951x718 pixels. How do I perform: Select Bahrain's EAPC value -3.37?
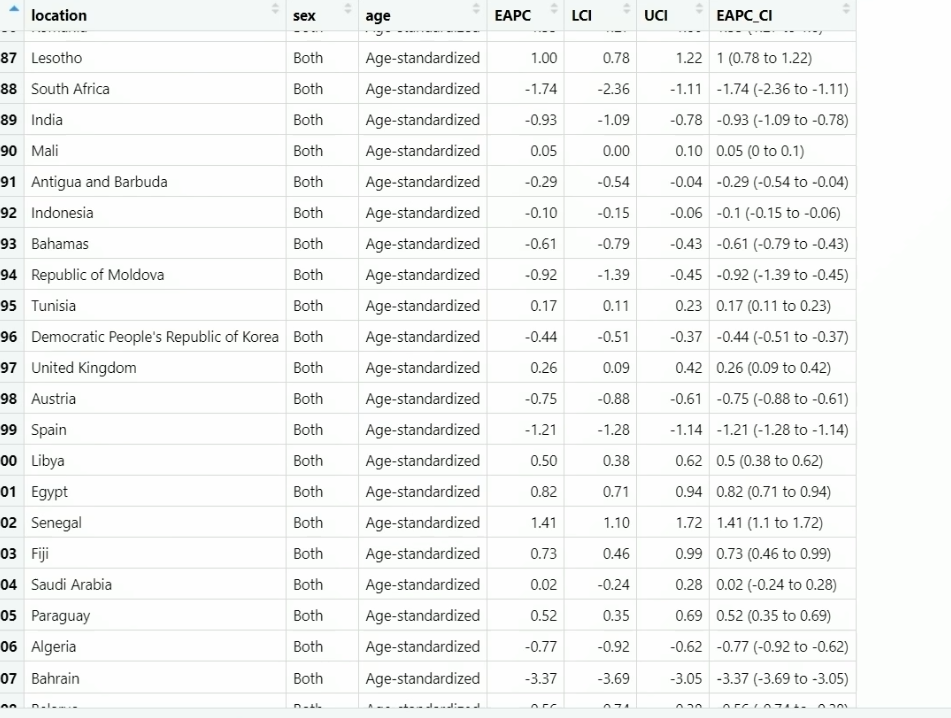coord(525,679)
